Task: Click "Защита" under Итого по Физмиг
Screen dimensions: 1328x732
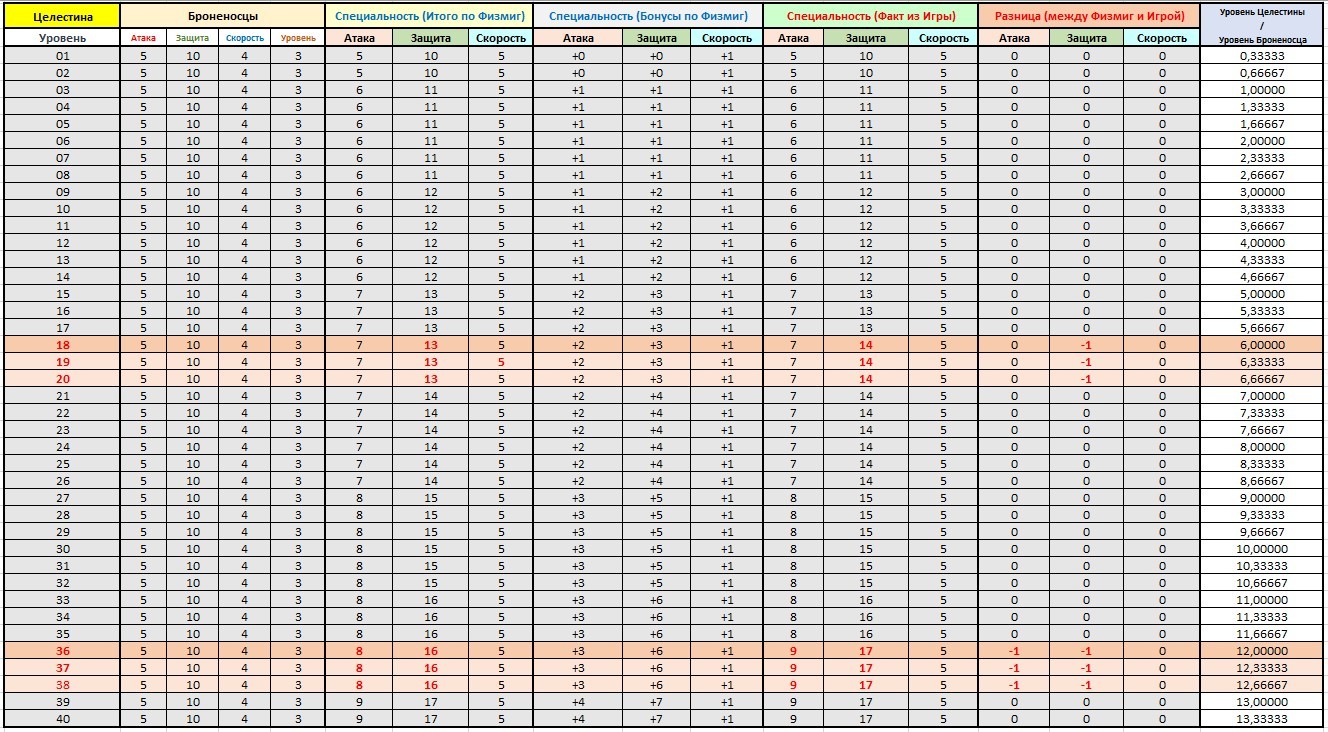Action: (x=431, y=38)
